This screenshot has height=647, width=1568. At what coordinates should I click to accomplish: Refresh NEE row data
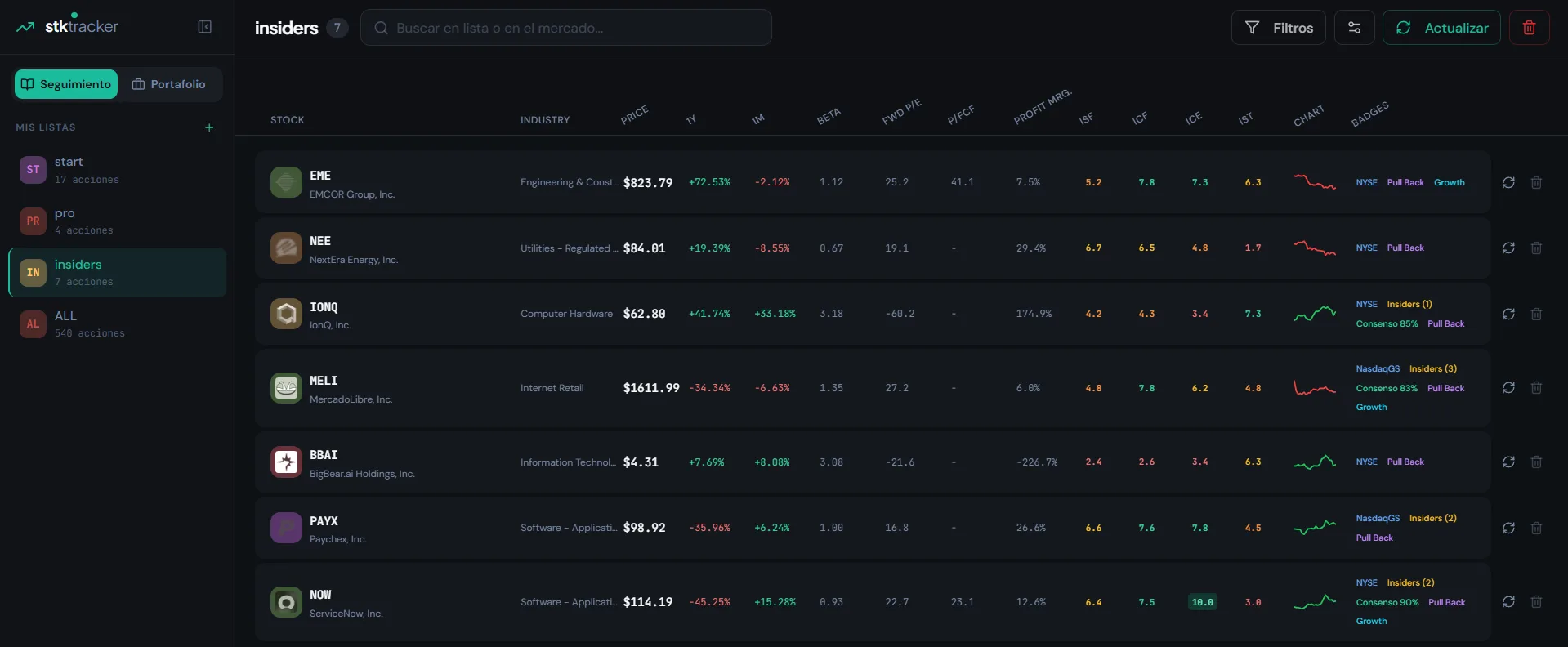click(x=1508, y=248)
